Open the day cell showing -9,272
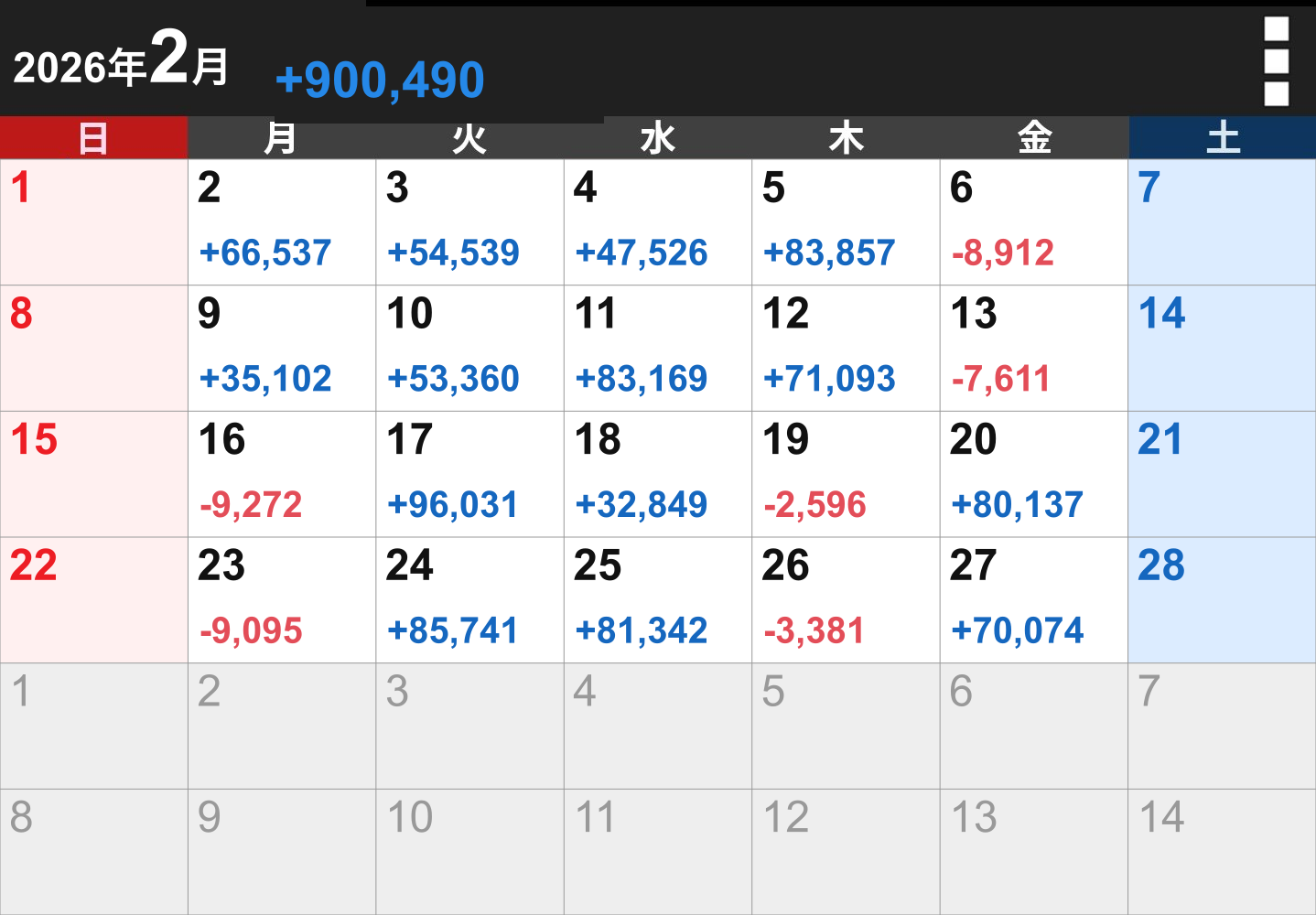The height and width of the screenshot is (915, 1316). click(282, 474)
